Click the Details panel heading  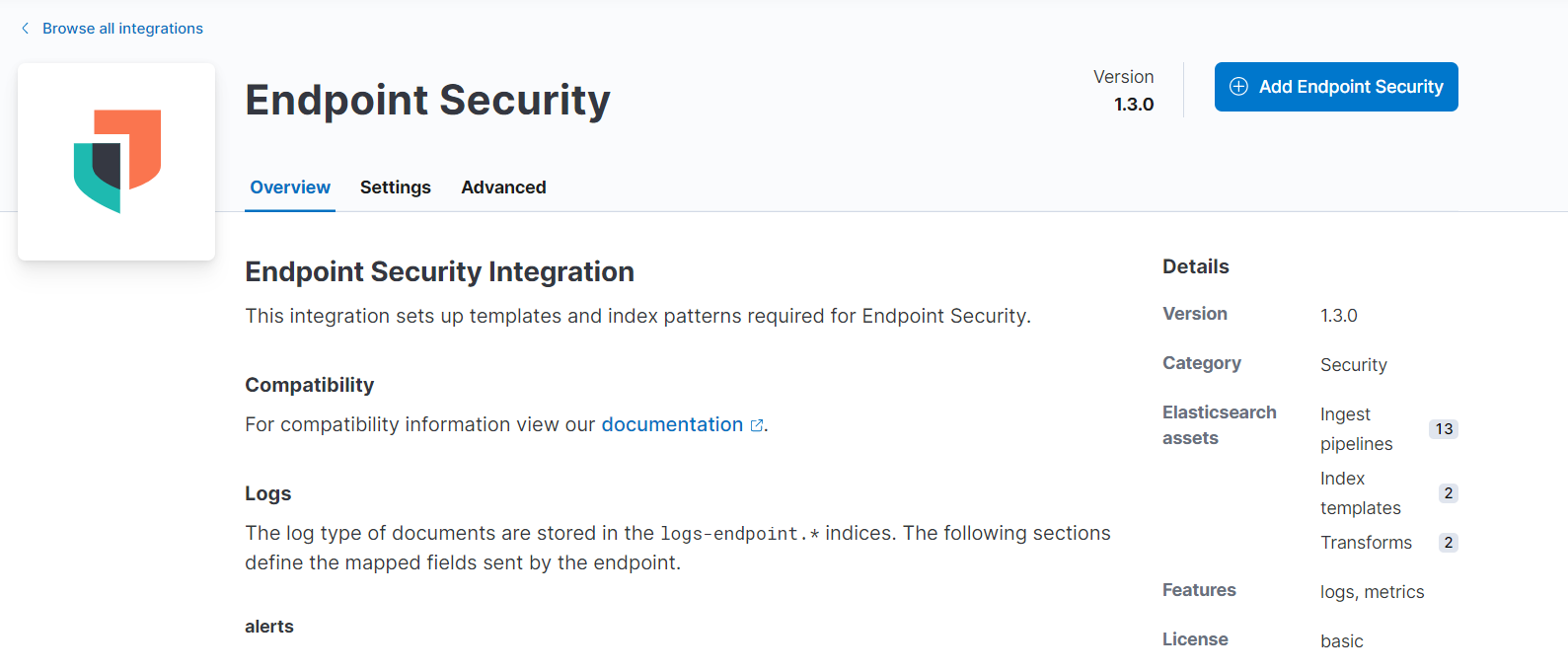click(1196, 266)
